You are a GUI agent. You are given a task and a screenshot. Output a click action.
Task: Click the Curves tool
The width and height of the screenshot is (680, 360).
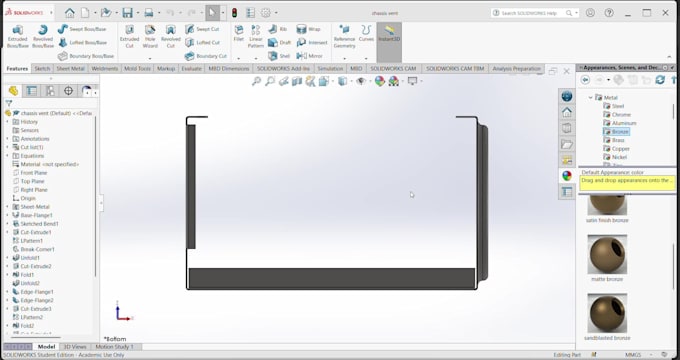click(x=366, y=33)
